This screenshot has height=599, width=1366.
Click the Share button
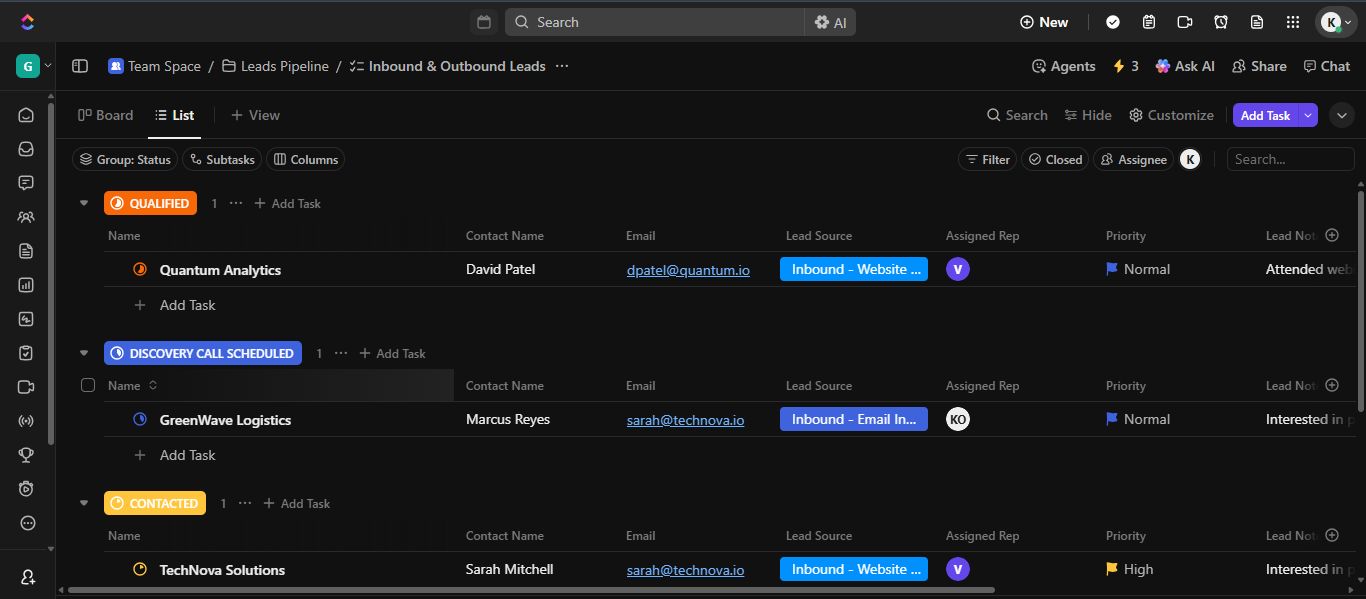[x=1259, y=66]
